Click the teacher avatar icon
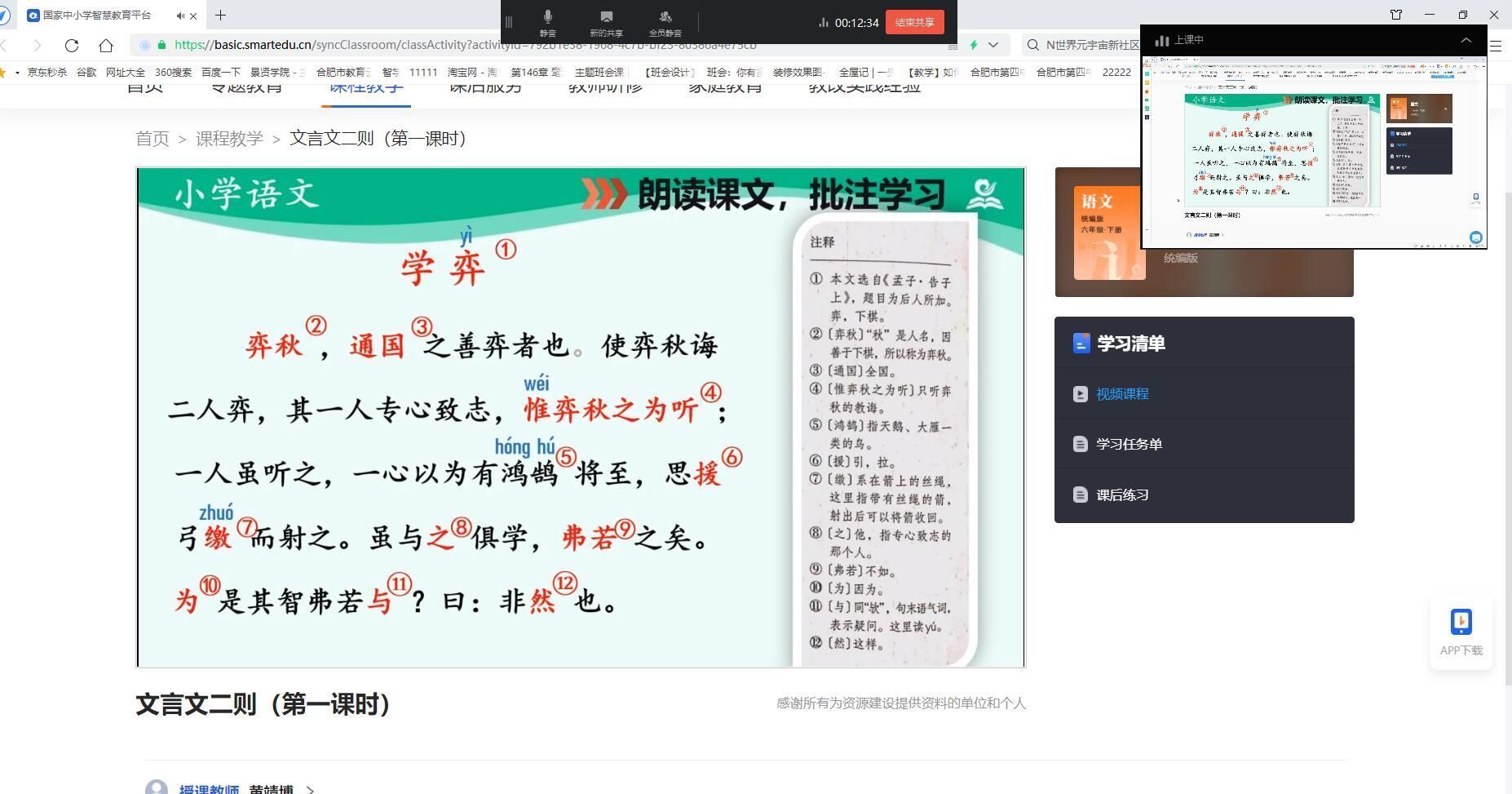The width and height of the screenshot is (1512, 794). click(x=157, y=788)
